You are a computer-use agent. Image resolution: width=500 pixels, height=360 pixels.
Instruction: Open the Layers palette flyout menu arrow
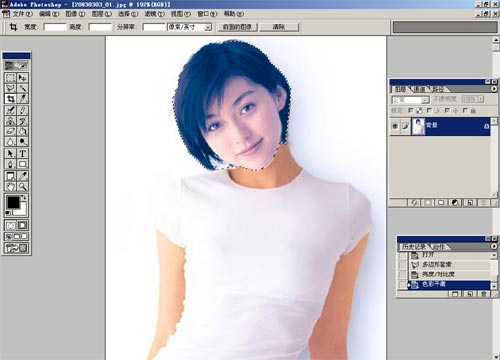[493, 89]
